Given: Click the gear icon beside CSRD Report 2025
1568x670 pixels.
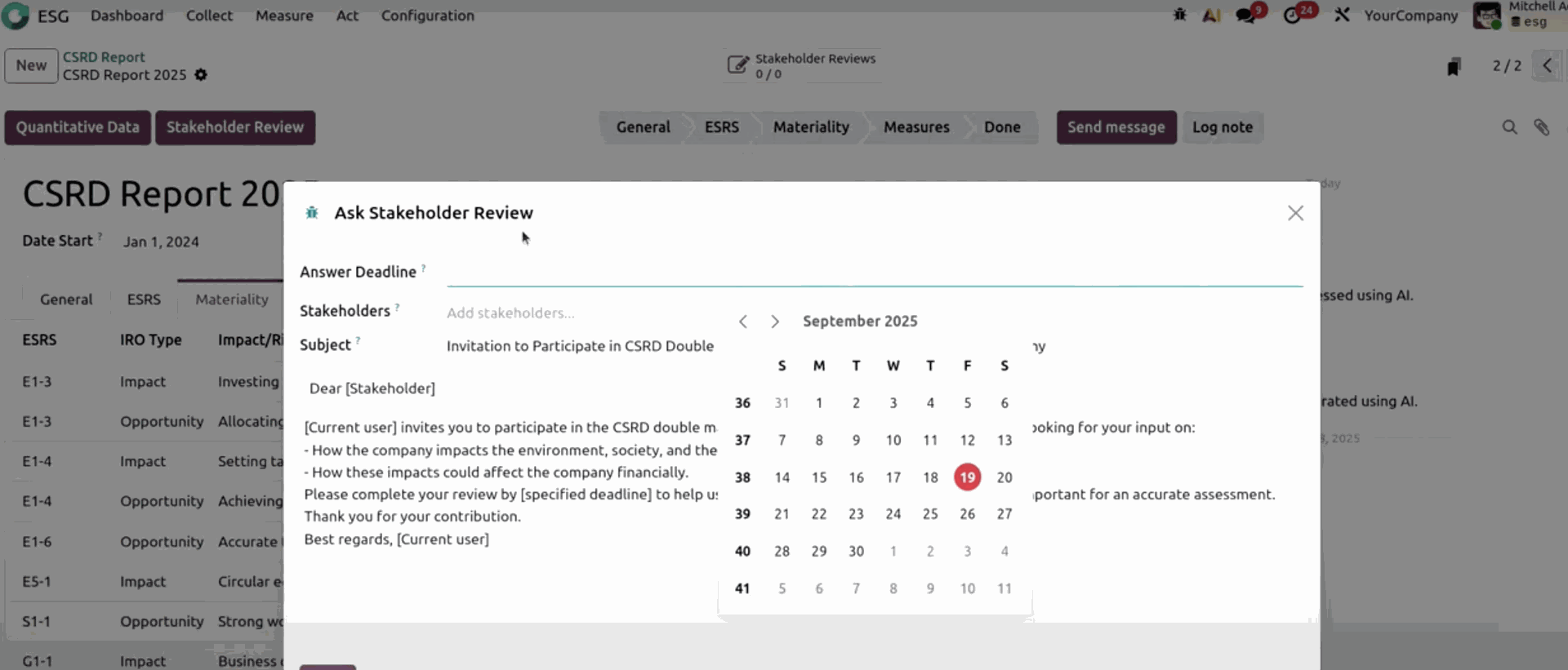Looking at the screenshot, I should [201, 75].
